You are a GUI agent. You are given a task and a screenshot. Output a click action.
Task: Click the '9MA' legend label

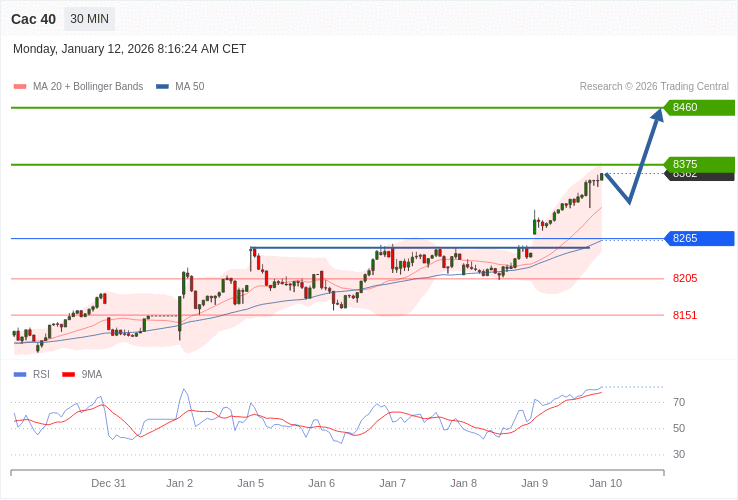[92, 374]
